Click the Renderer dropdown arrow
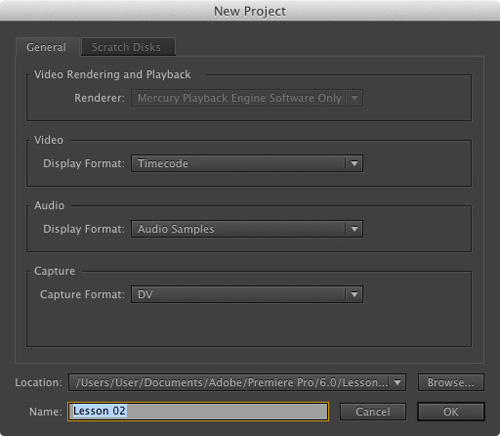Image resolution: width=500 pixels, height=436 pixels. [x=354, y=98]
